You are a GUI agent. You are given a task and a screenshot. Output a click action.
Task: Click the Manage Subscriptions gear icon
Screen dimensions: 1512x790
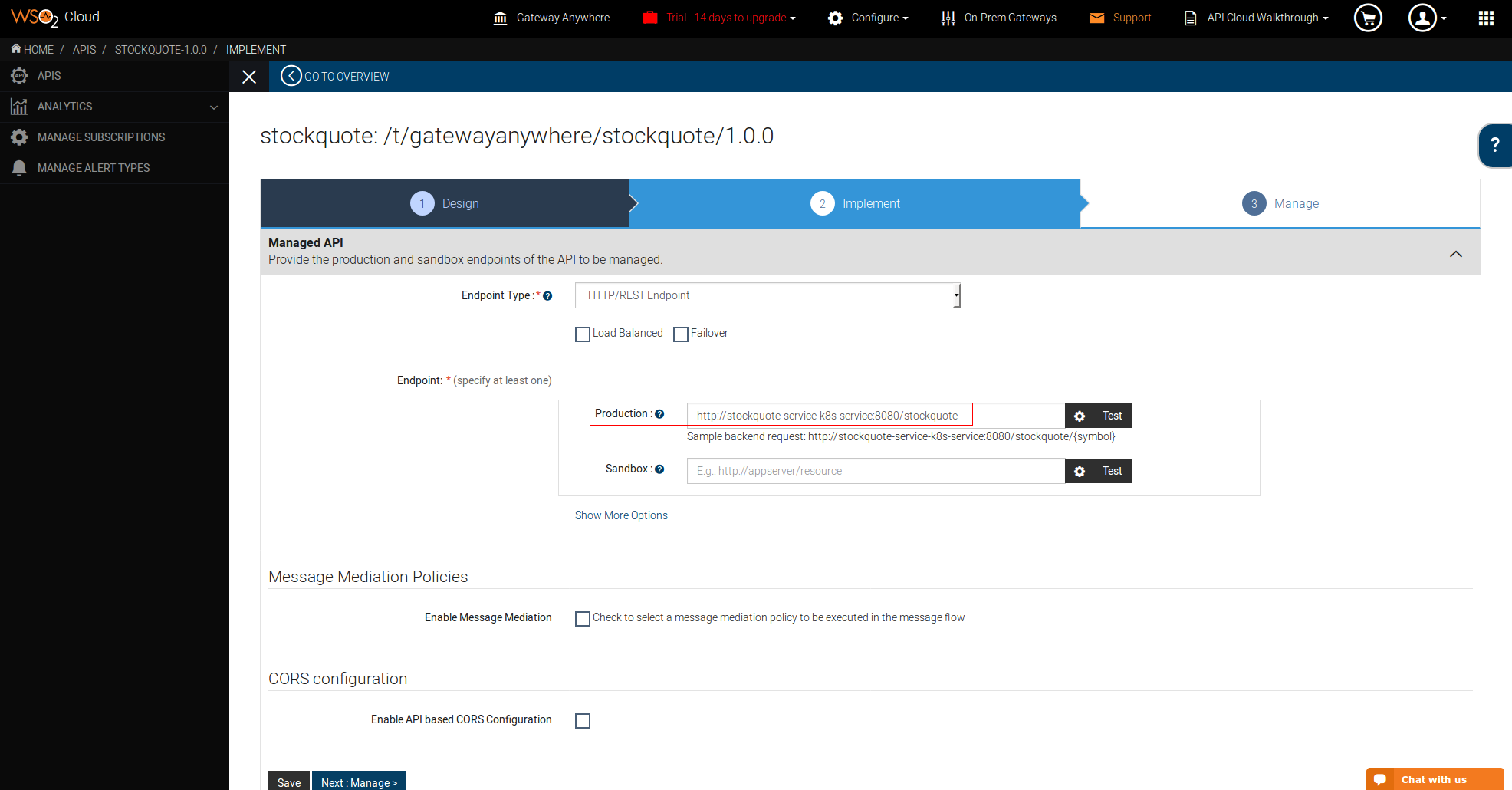(x=19, y=137)
